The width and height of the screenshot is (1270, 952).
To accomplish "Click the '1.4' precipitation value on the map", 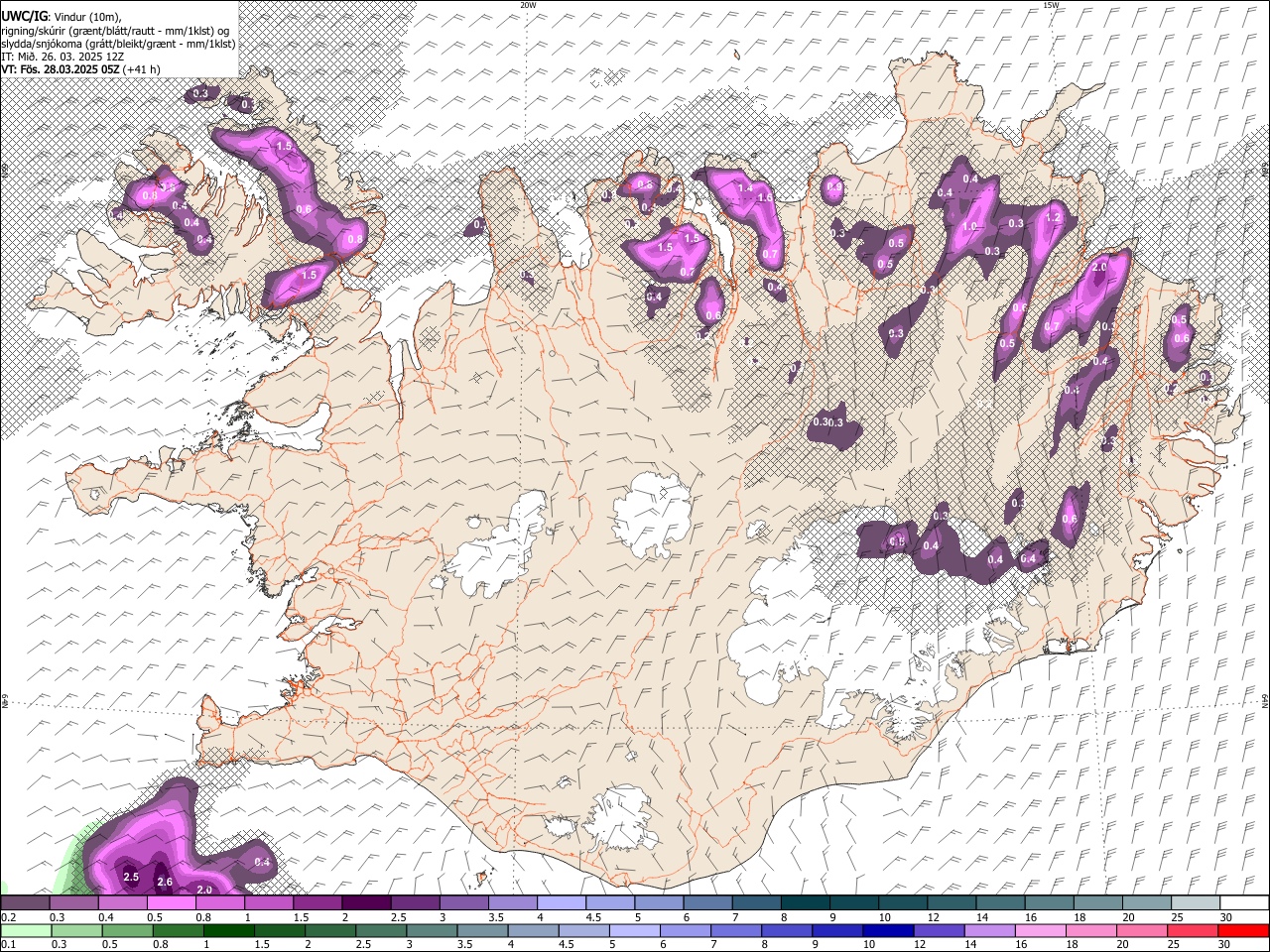I will point(745,187).
